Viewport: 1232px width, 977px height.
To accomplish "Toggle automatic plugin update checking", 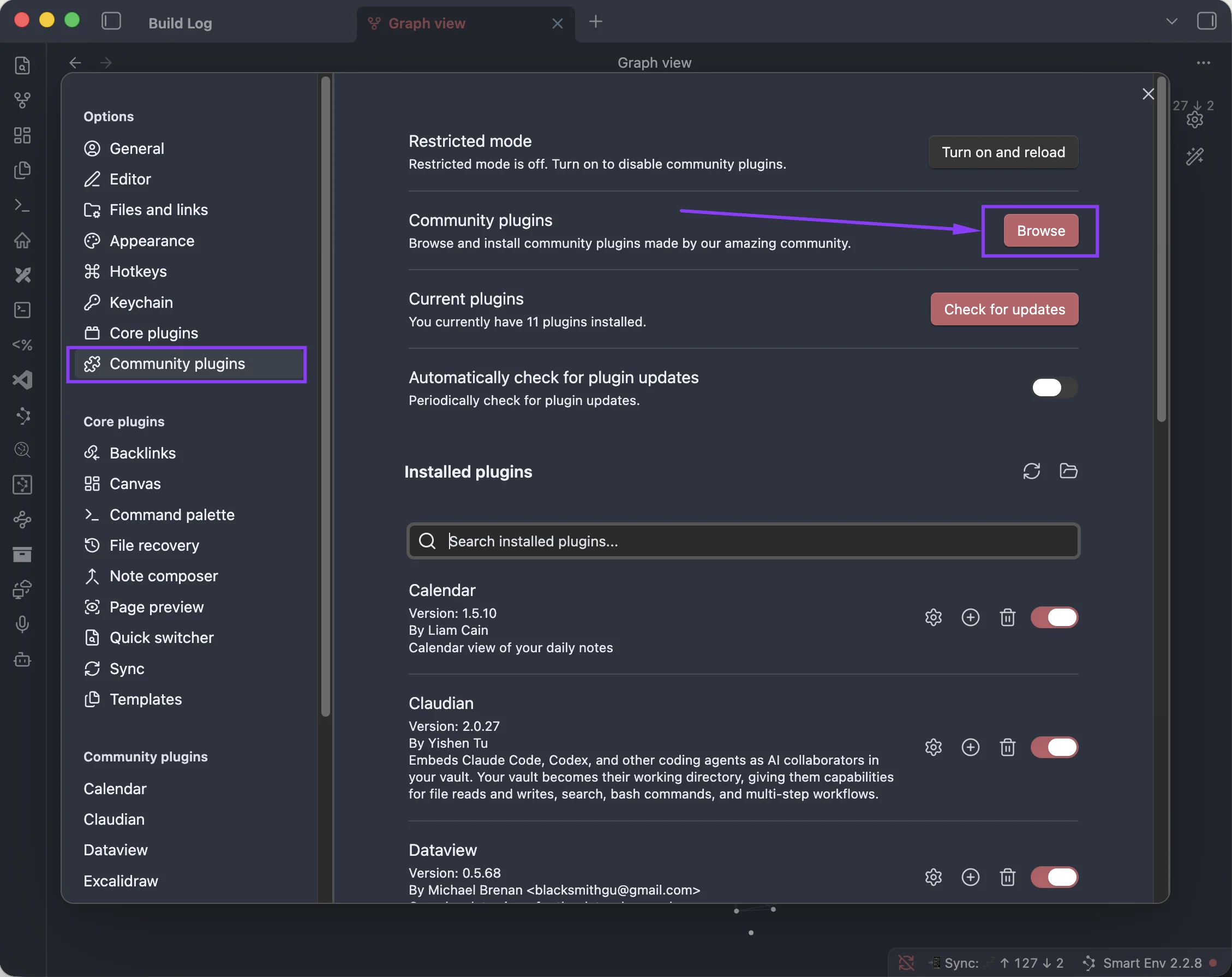I will [x=1054, y=388].
